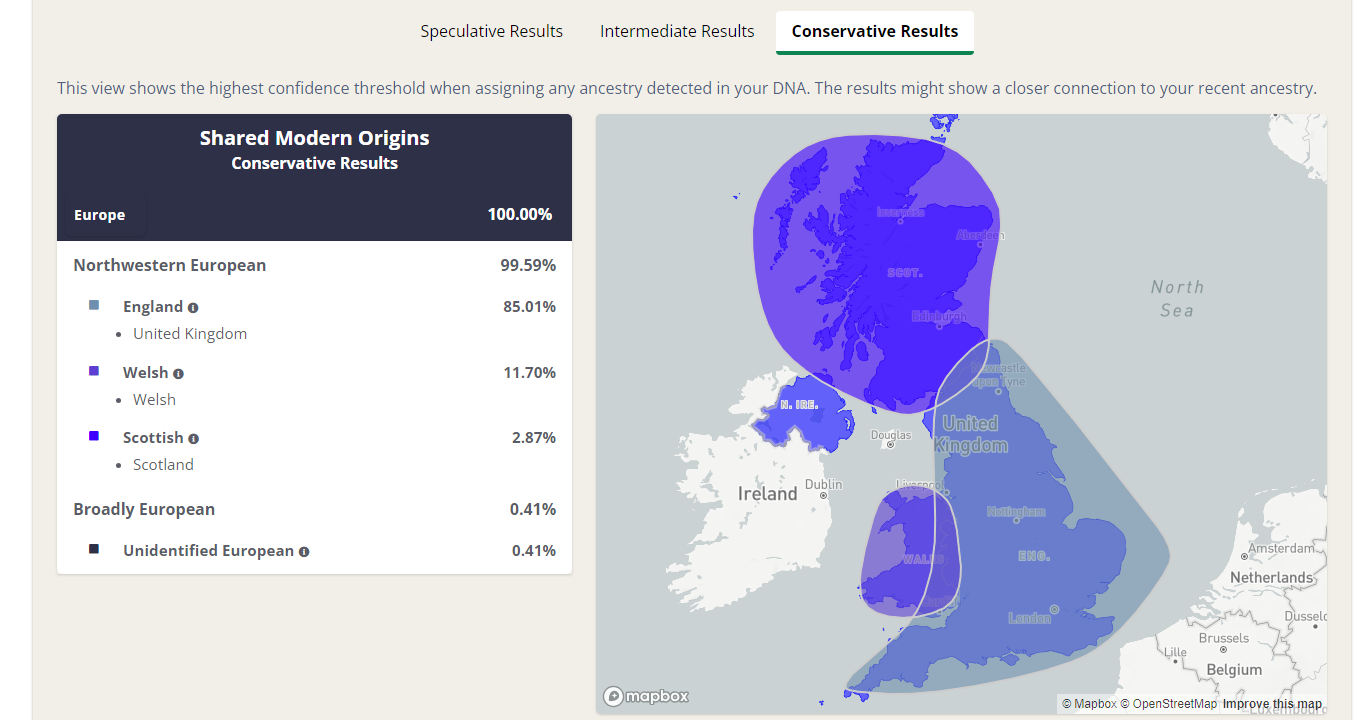
Task: Click the Europe label in header
Action: pos(100,215)
